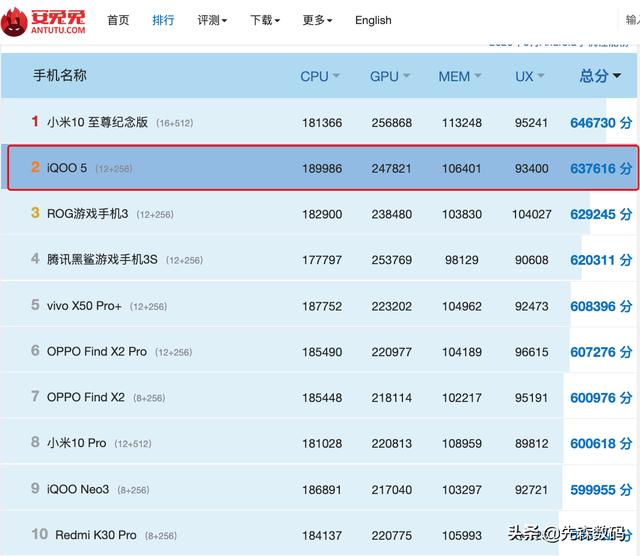Click total score 607276 分
640x556 pixels.
coord(601,352)
